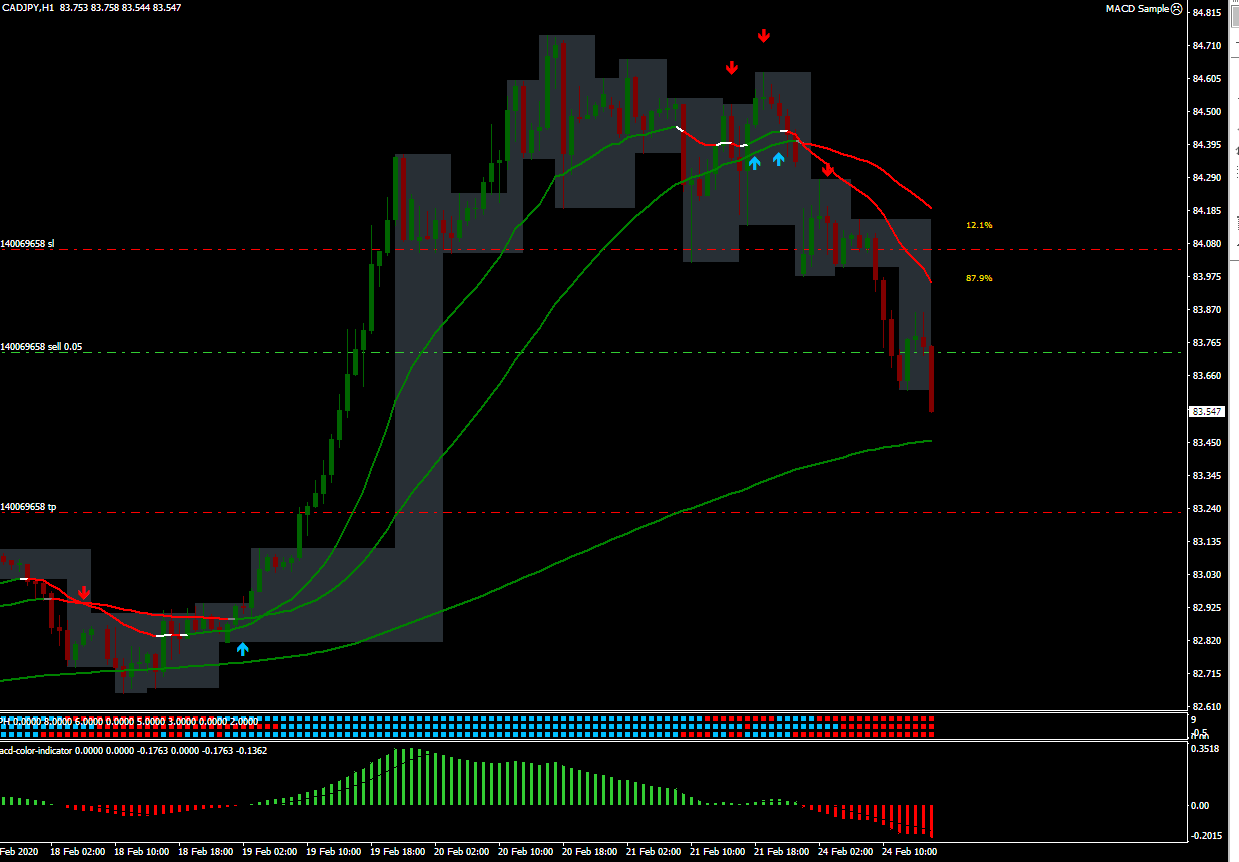Click the red down arrow beside the falling red moving average
Screen dimensions: 1239x862
pyautogui.click(x=828, y=170)
